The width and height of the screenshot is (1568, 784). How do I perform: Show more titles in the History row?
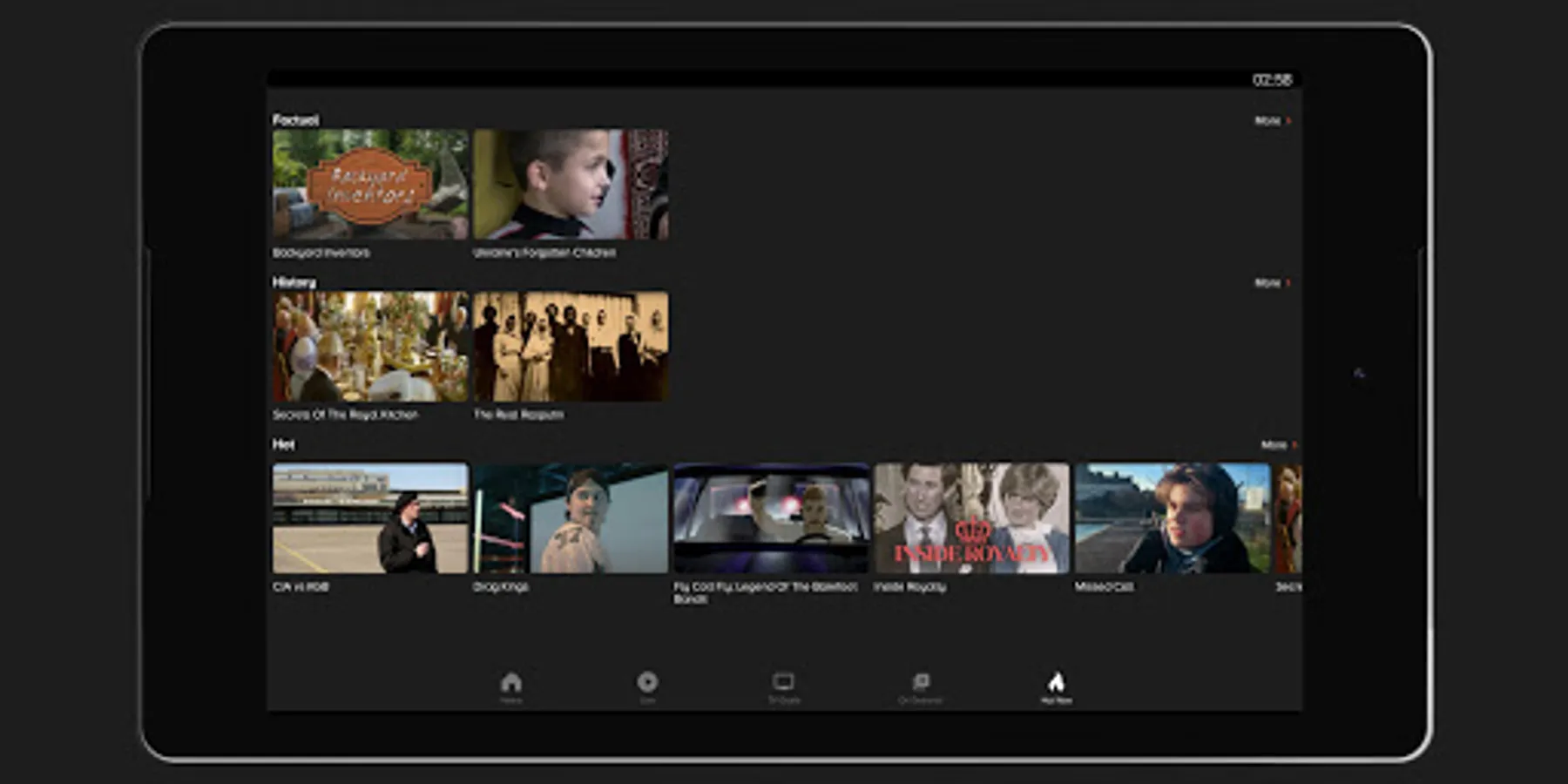(1273, 283)
